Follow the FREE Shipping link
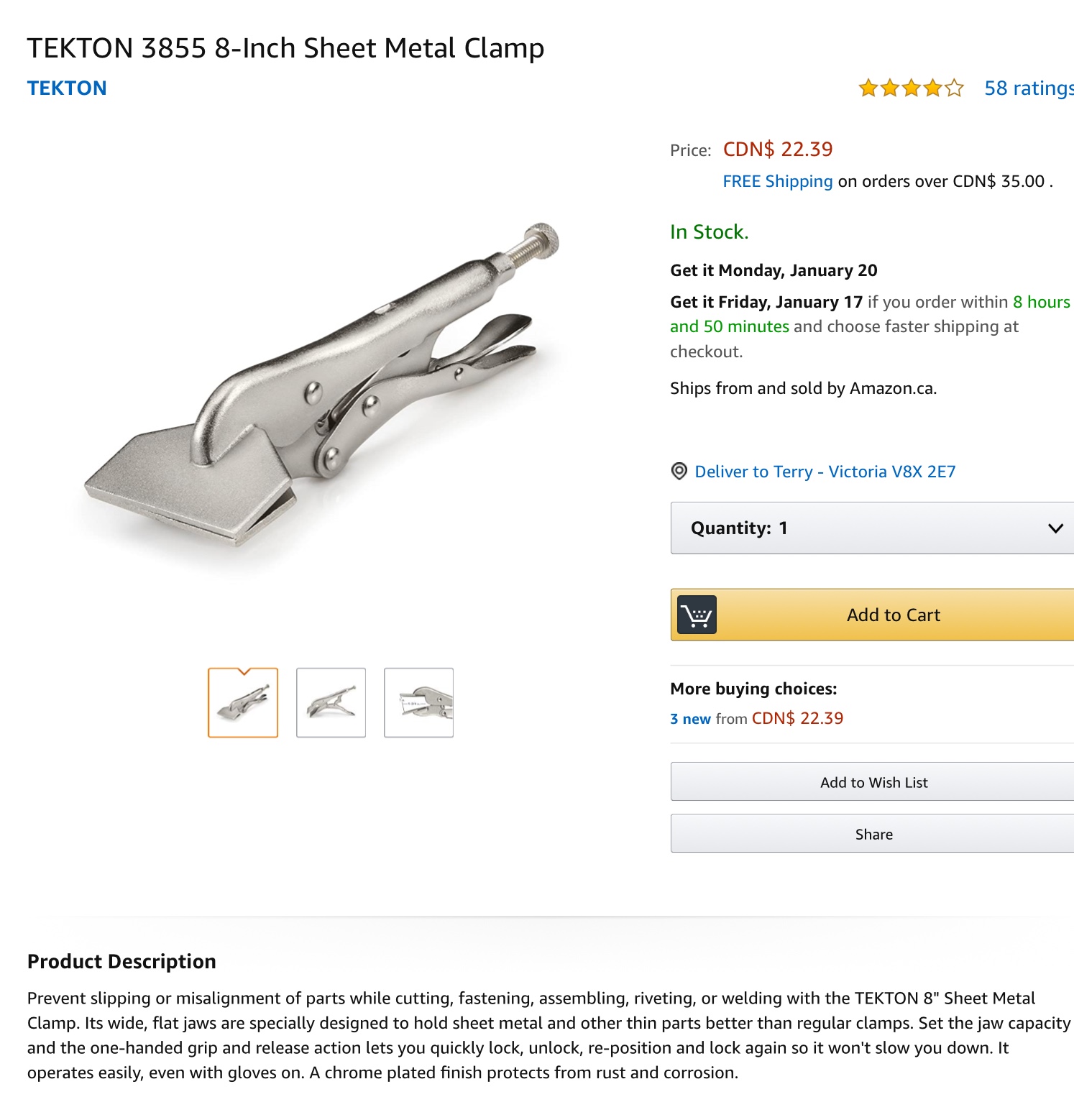Screen dimensions: 1074x1120 (x=777, y=181)
